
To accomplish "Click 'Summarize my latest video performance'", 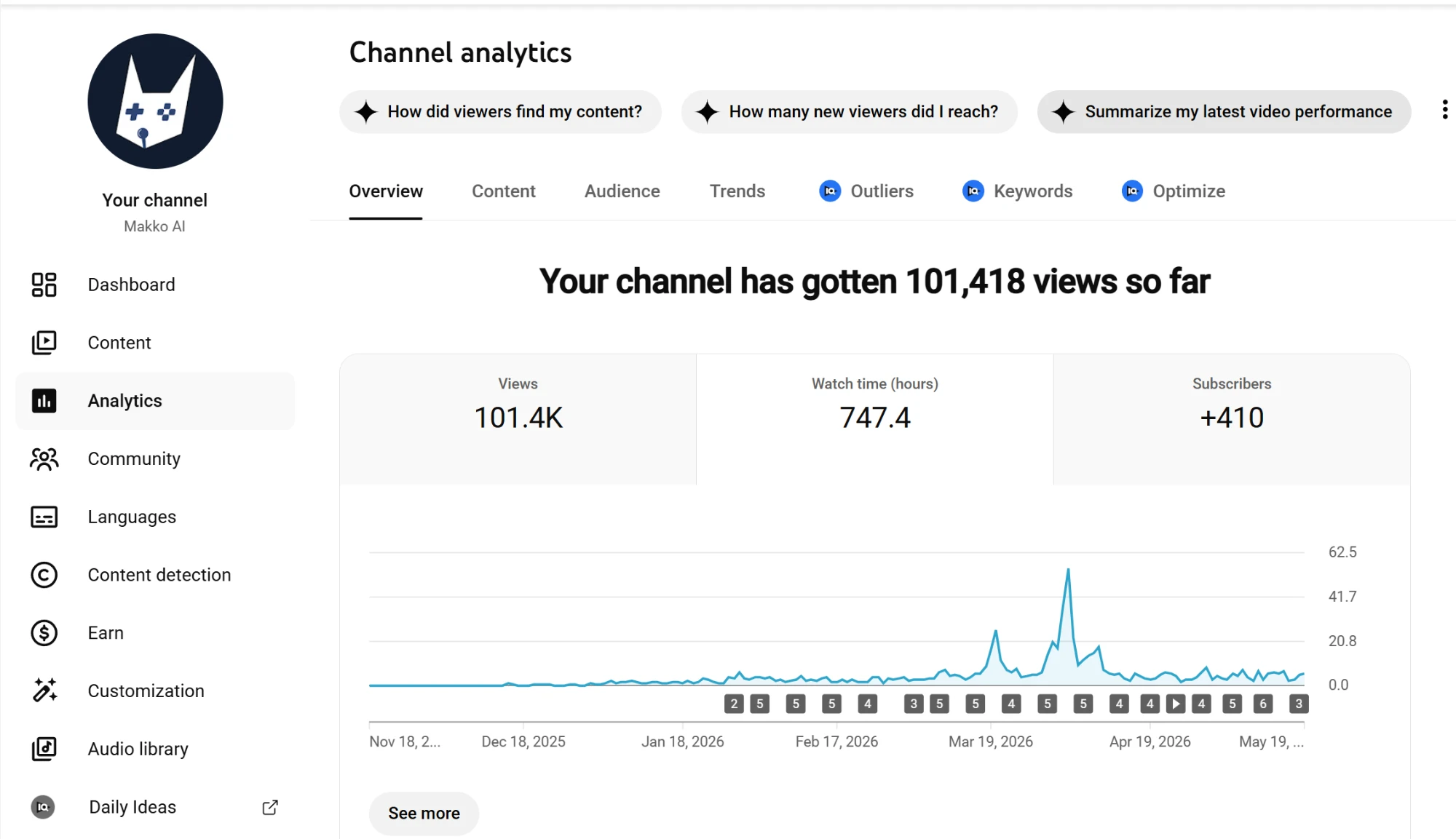I will coord(1224,112).
